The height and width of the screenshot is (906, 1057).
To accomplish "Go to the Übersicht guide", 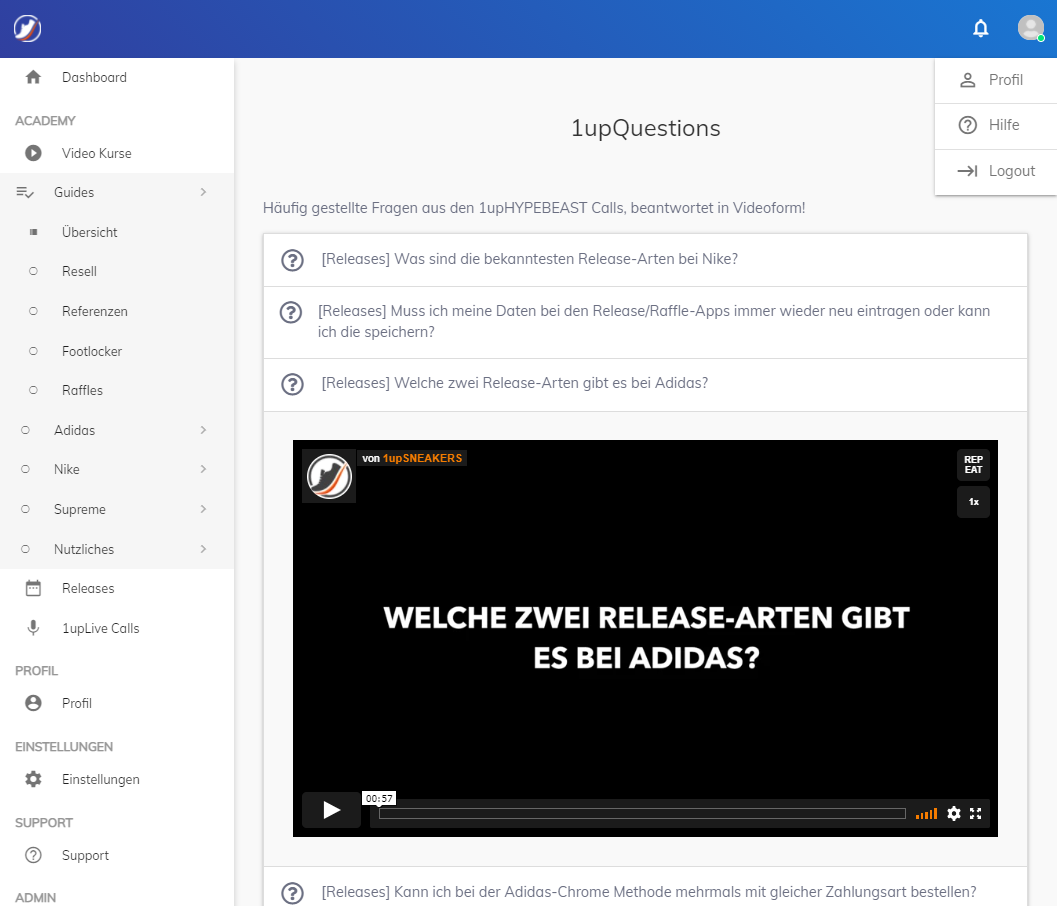I will (x=90, y=233).
